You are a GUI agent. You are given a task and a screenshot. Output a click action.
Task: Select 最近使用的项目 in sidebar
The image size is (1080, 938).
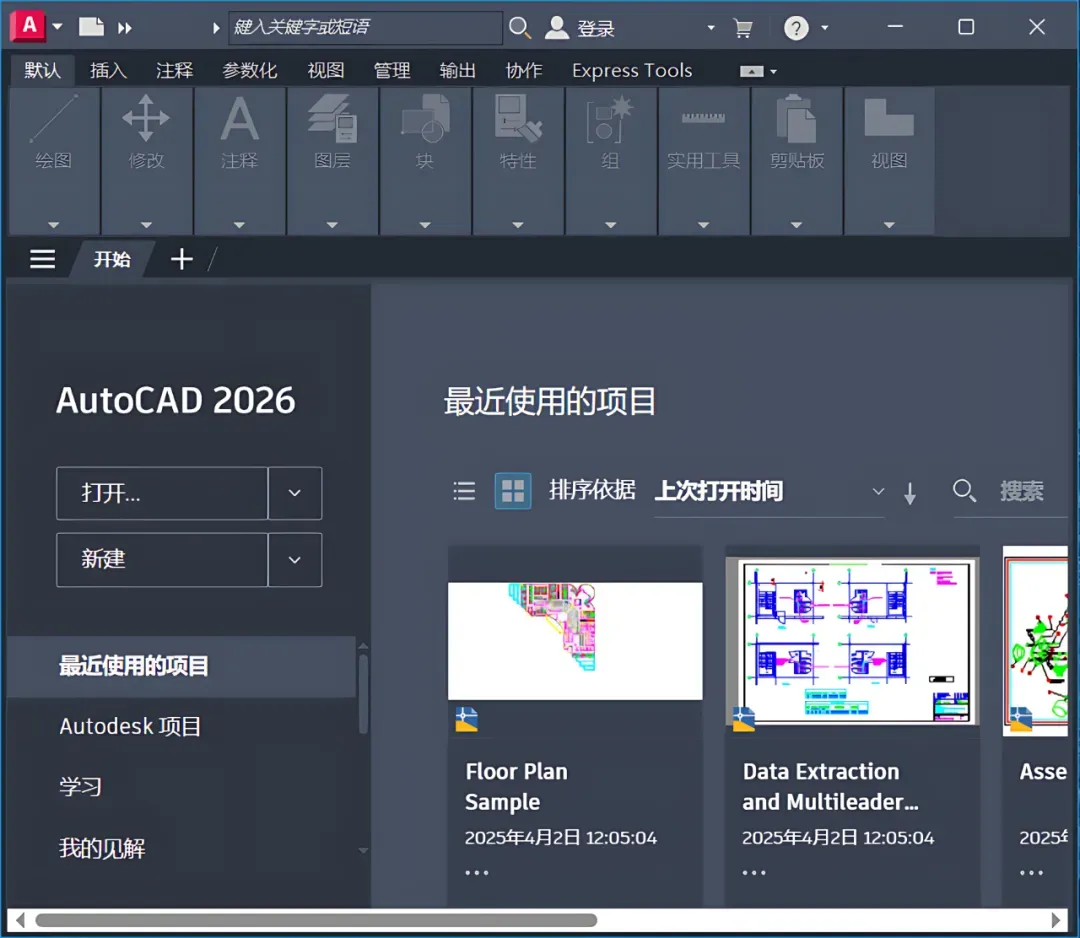[x=182, y=666]
